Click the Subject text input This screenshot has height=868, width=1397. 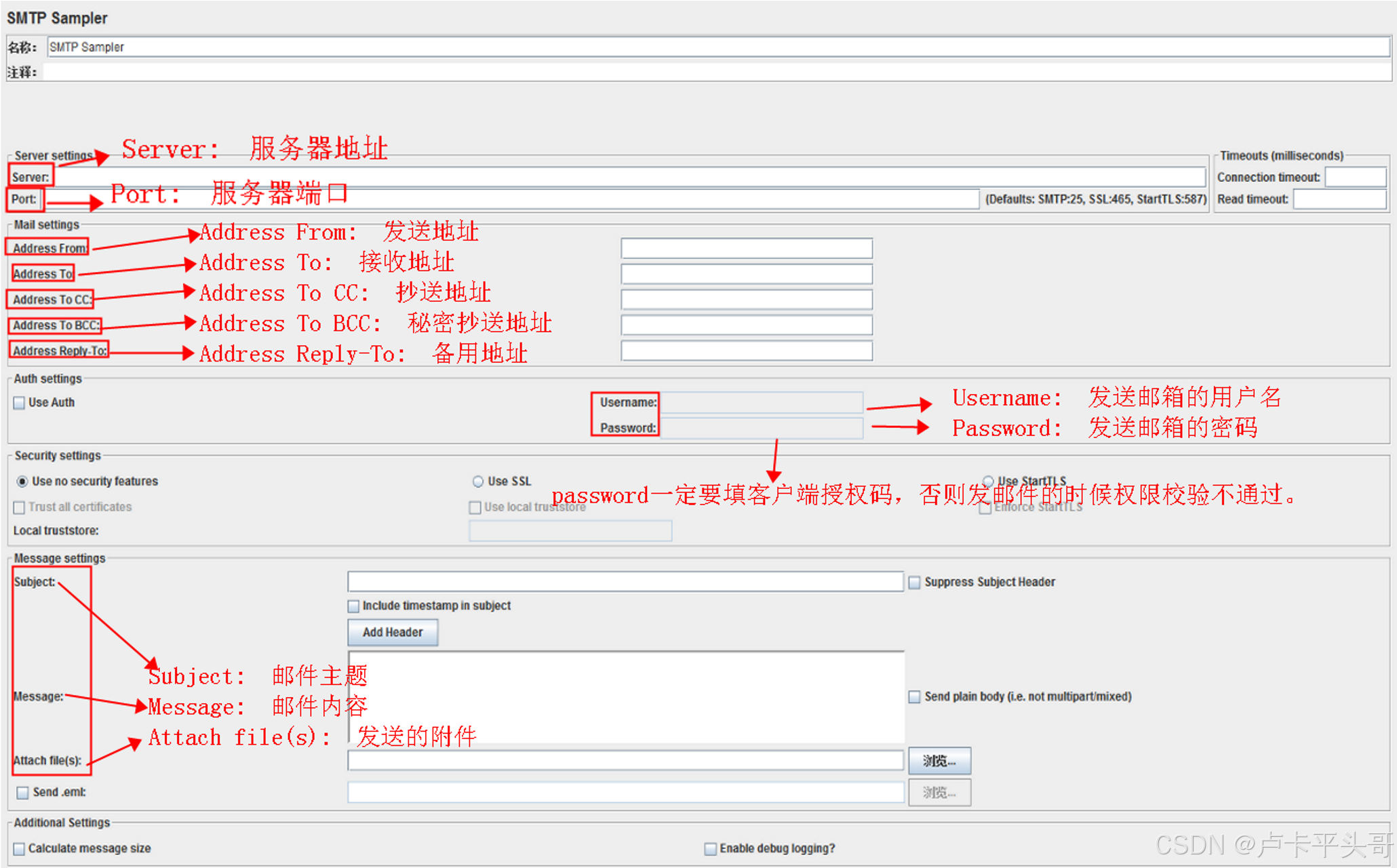tap(625, 582)
